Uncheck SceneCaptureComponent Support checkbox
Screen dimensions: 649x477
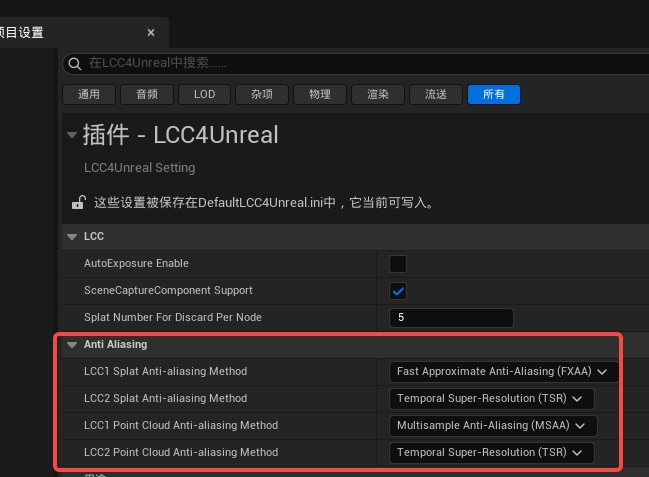398,291
